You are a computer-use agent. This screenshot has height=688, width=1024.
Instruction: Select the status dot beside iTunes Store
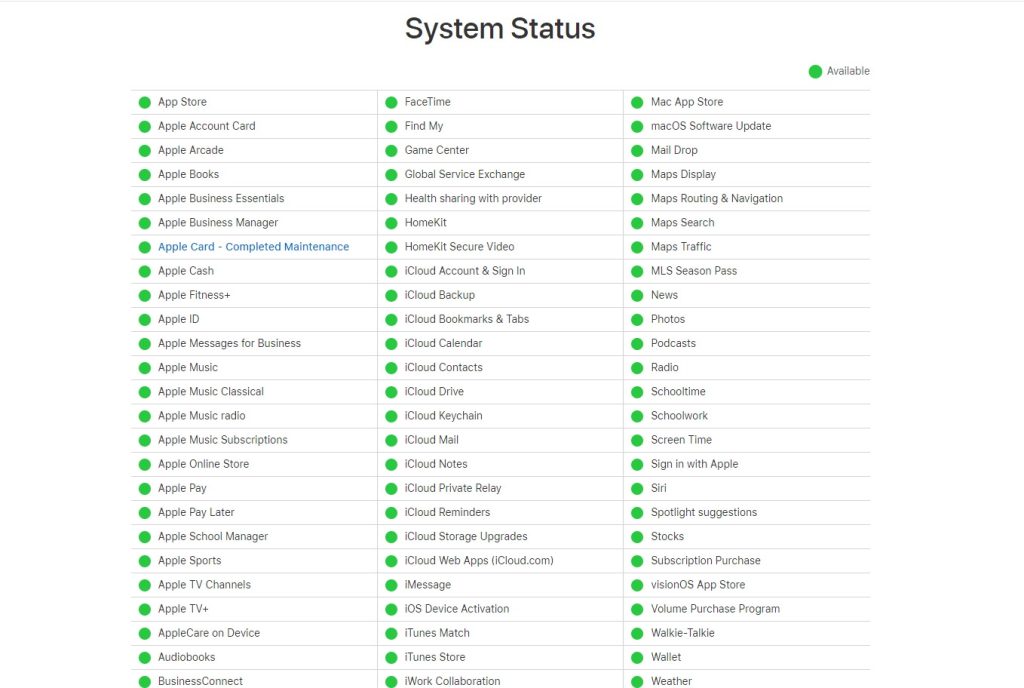[x=391, y=658]
